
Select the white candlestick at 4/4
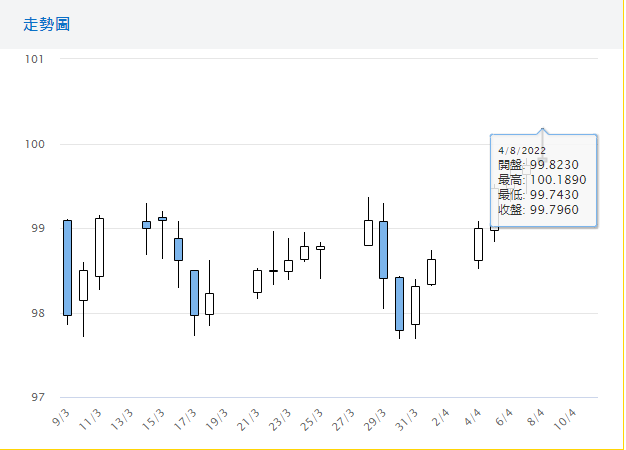coord(478,244)
